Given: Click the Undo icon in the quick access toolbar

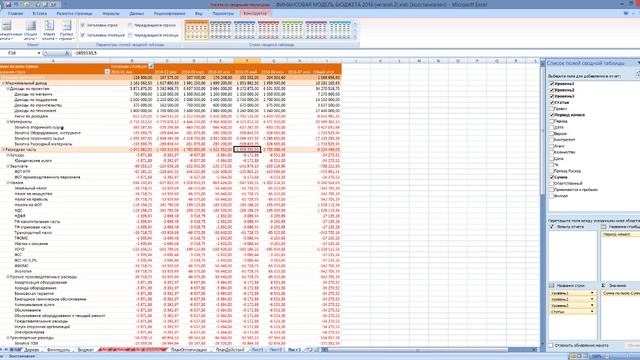Looking at the screenshot, I should point(17,4).
